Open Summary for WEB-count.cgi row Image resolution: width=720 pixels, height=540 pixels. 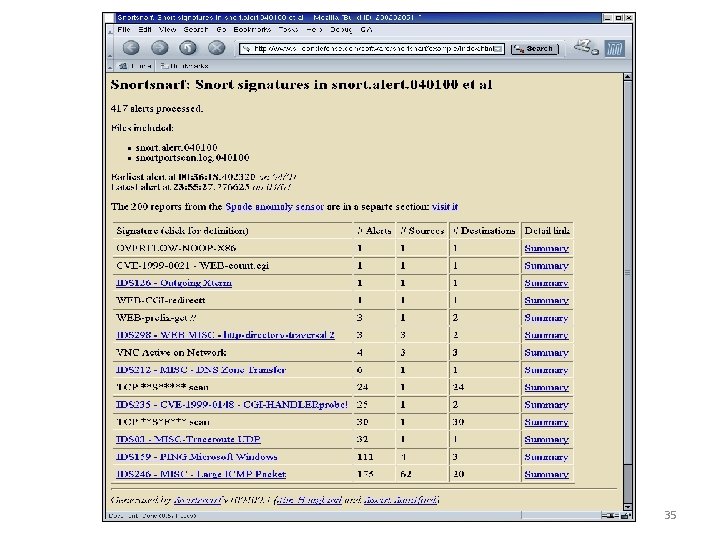point(546,266)
